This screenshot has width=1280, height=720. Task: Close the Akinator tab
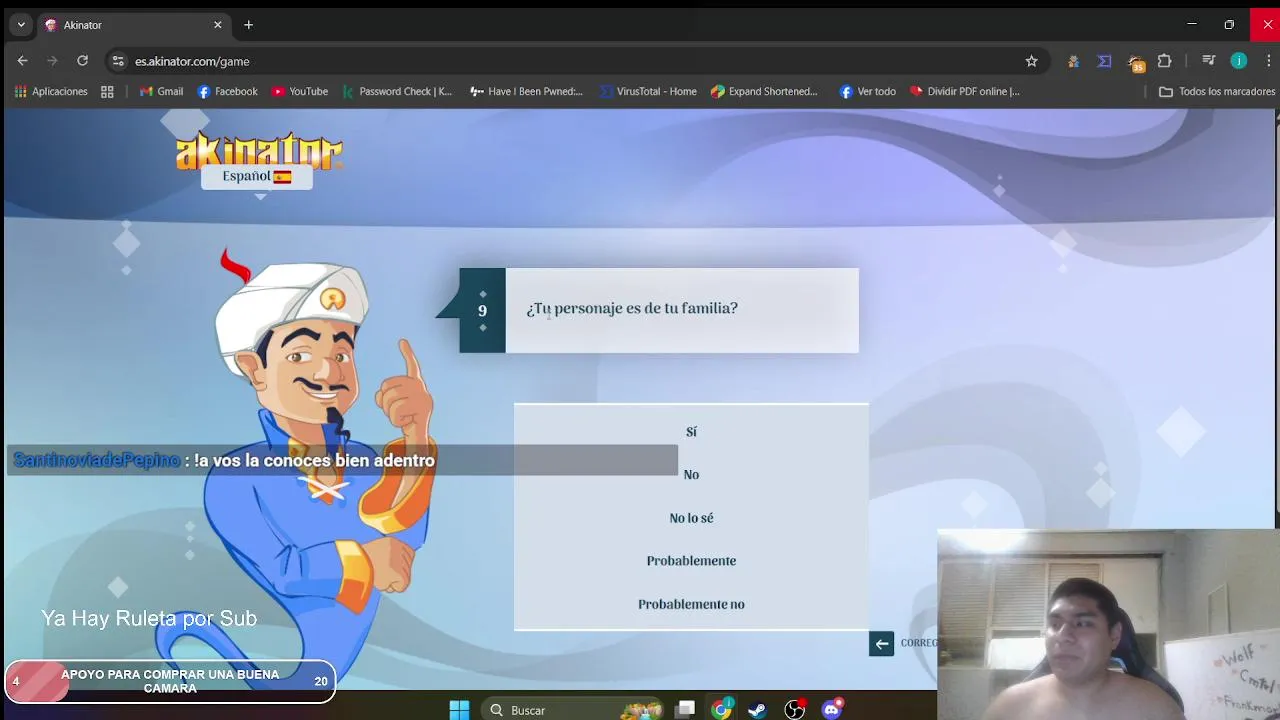[217, 25]
